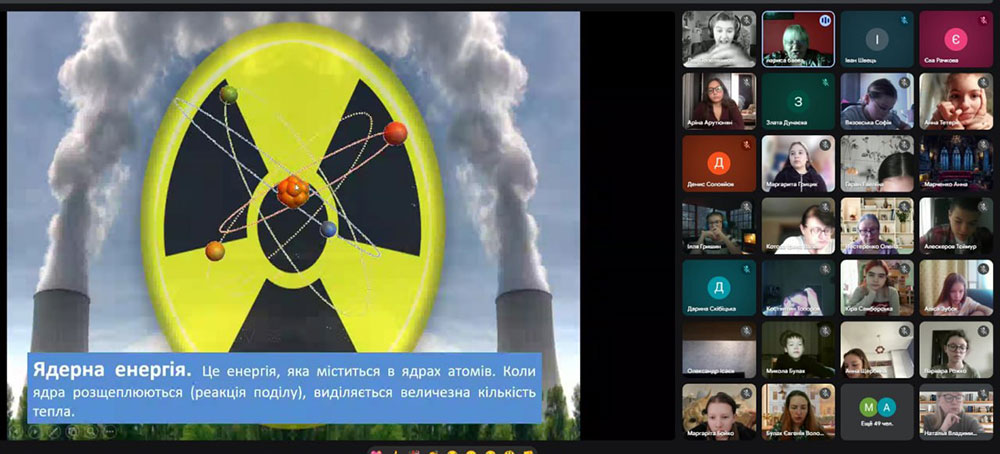The height and width of the screenshot is (454, 1000).
Task: Select the Аріна Арутюнян video tile
Action: [718, 101]
